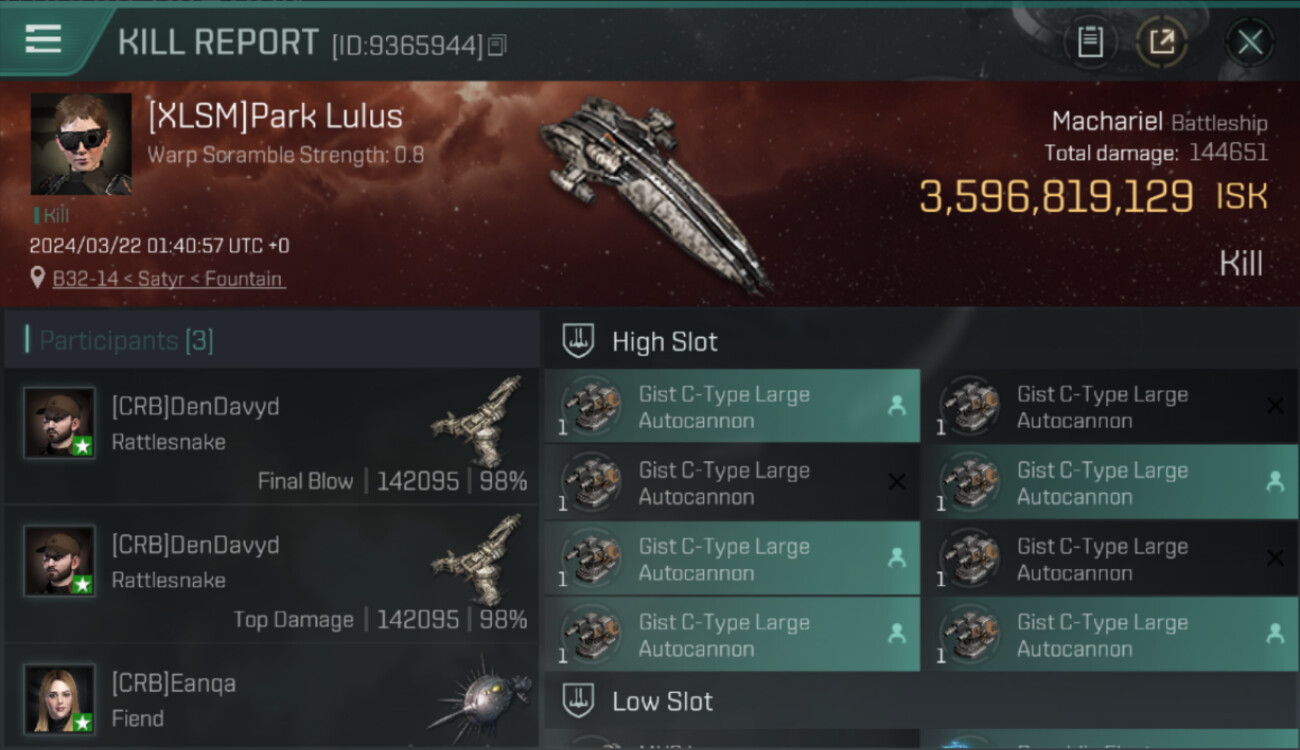Open the hamburger menu icon
The image size is (1300, 750).
point(43,39)
